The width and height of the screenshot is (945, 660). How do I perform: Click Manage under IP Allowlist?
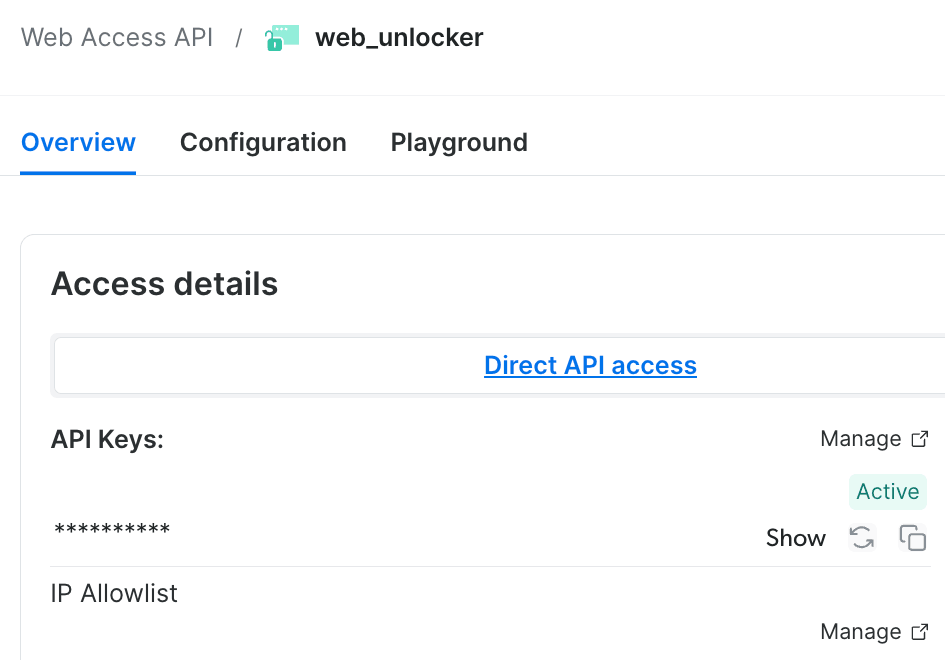tap(861, 632)
